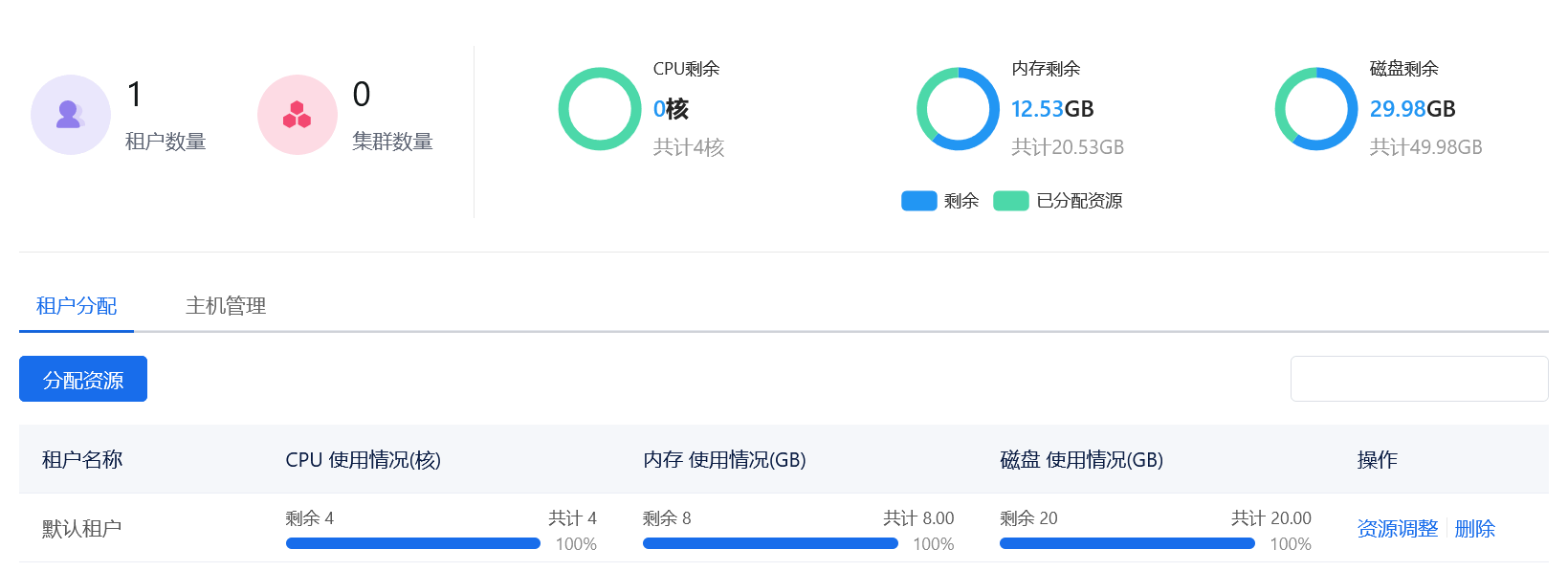Screen dimensions: 1568x571
Task: Switch to the 租户分配 tab
Action: (x=77, y=306)
